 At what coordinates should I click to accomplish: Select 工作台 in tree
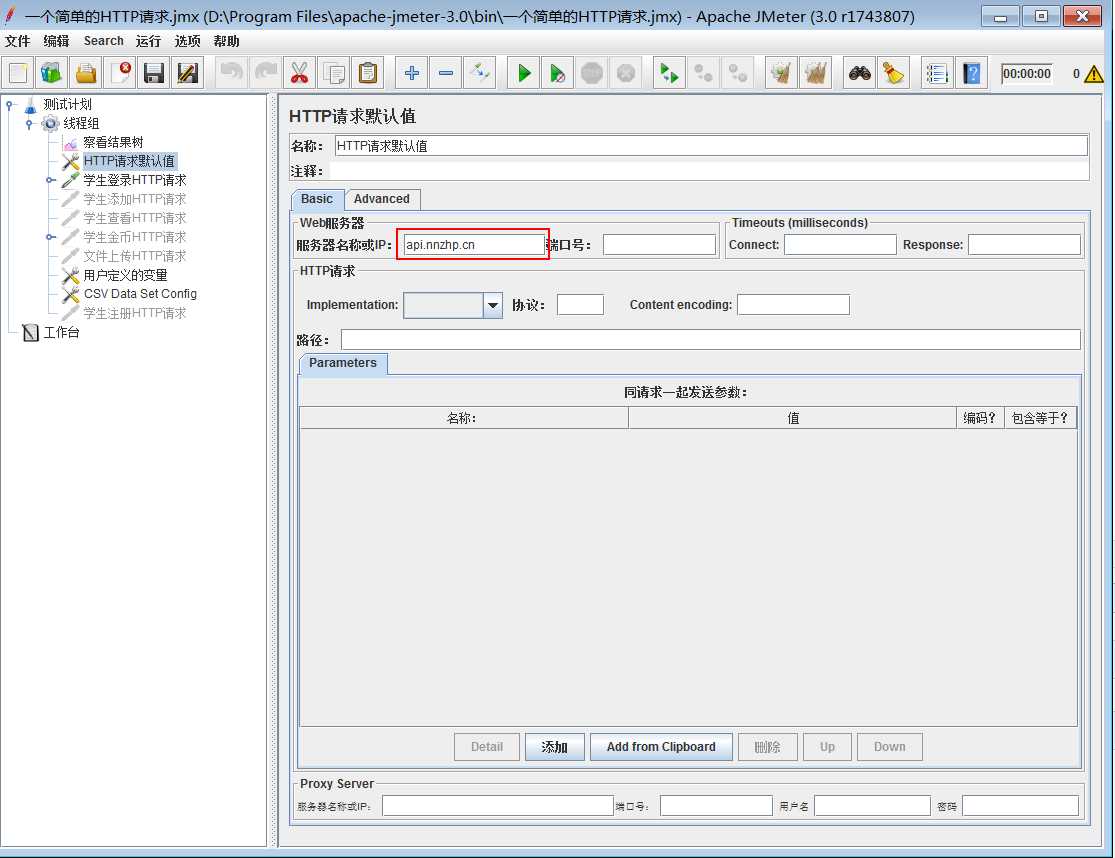pyautogui.click(x=61, y=333)
